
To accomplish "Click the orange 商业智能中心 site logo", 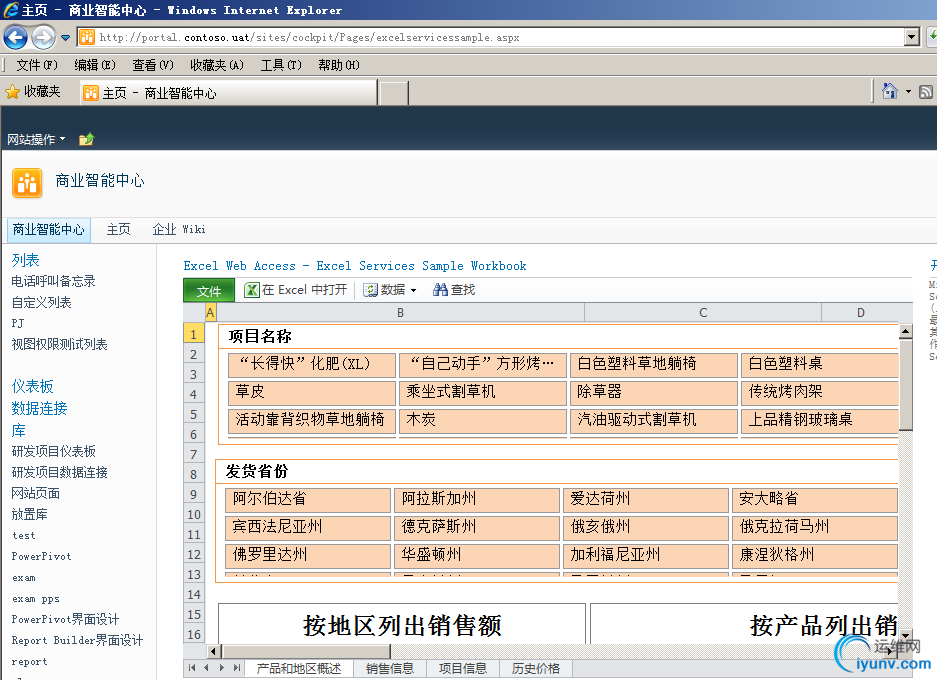I will [x=27, y=182].
